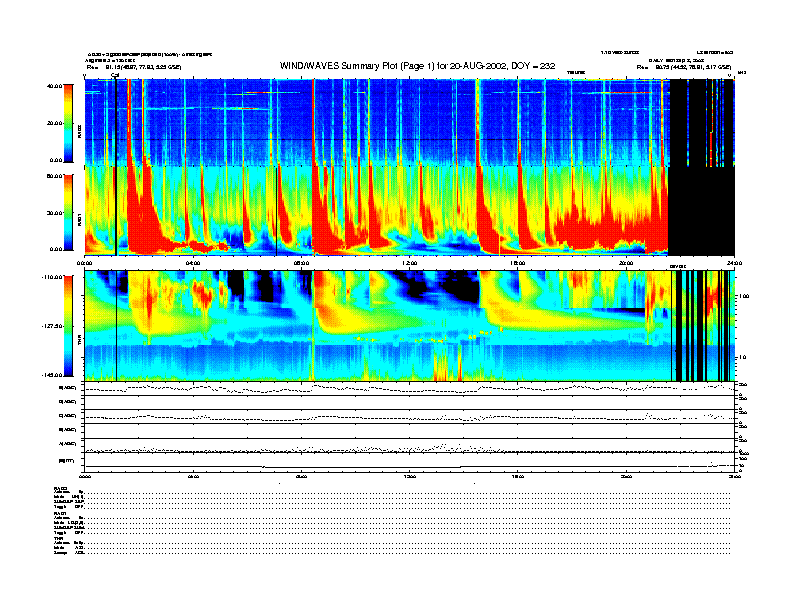Click the RAD1 color scale bar topped at 60.00
792x612 pixels.
pos(68,213)
